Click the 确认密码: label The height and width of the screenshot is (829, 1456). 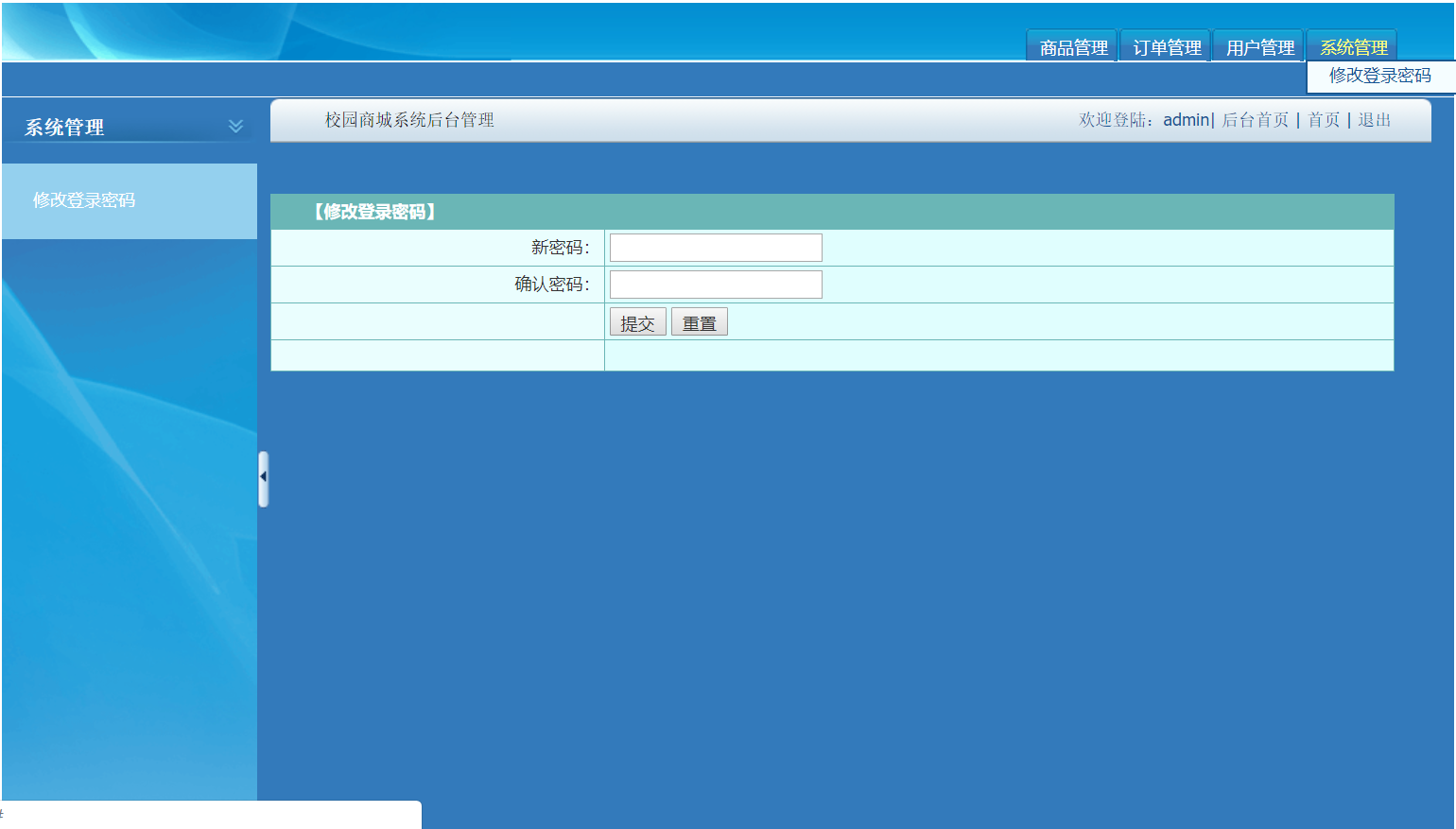pos(552,285)
